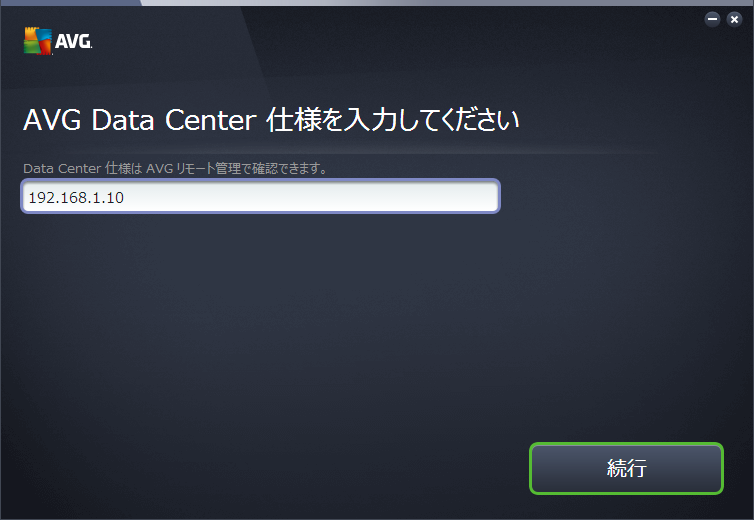The image size is (754, 520).
Task: Place cursor after 192.168.1.10 text
Action: 125,198
